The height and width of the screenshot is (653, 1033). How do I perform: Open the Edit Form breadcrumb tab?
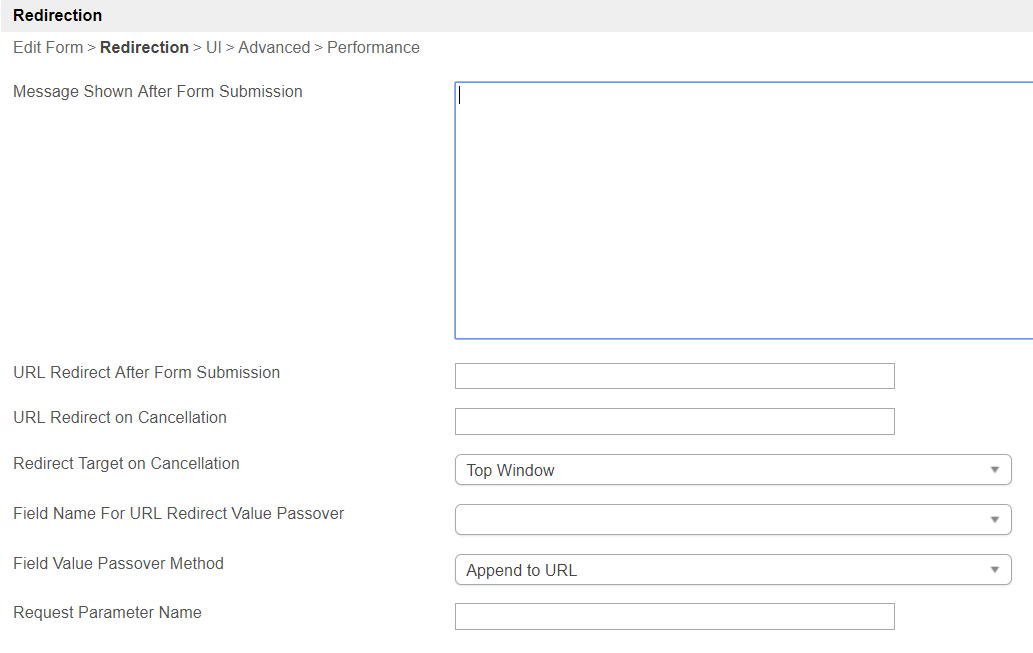48,48
